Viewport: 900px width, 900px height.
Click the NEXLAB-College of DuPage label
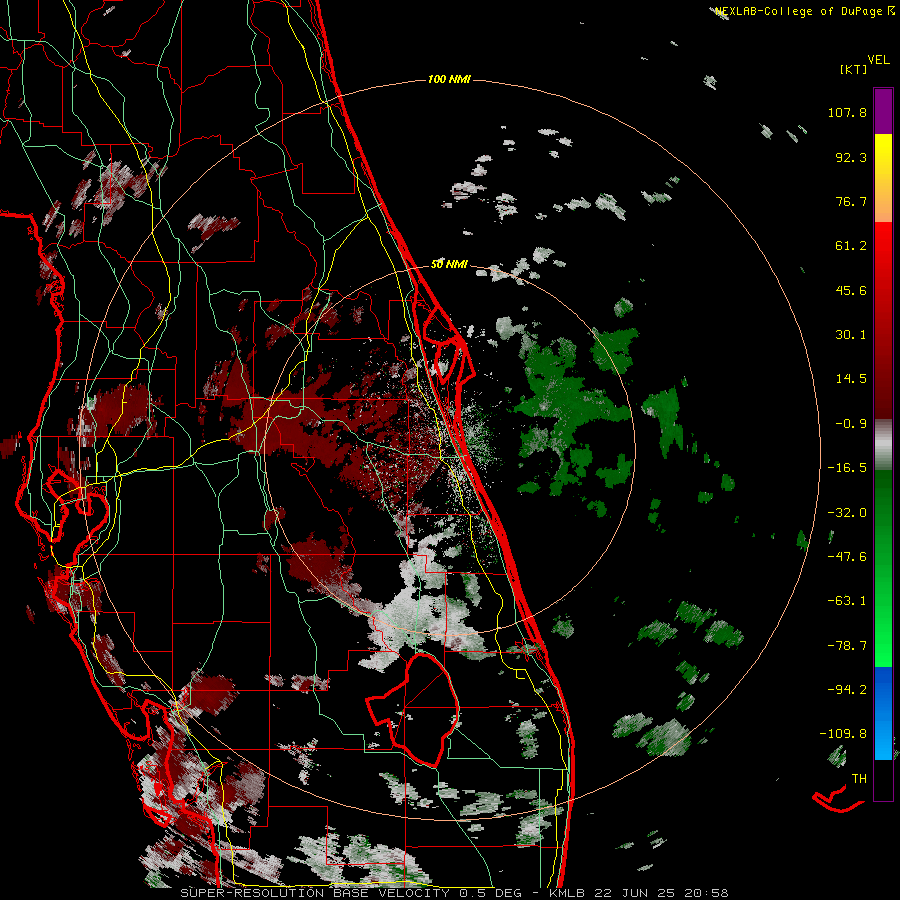[805, 11]
